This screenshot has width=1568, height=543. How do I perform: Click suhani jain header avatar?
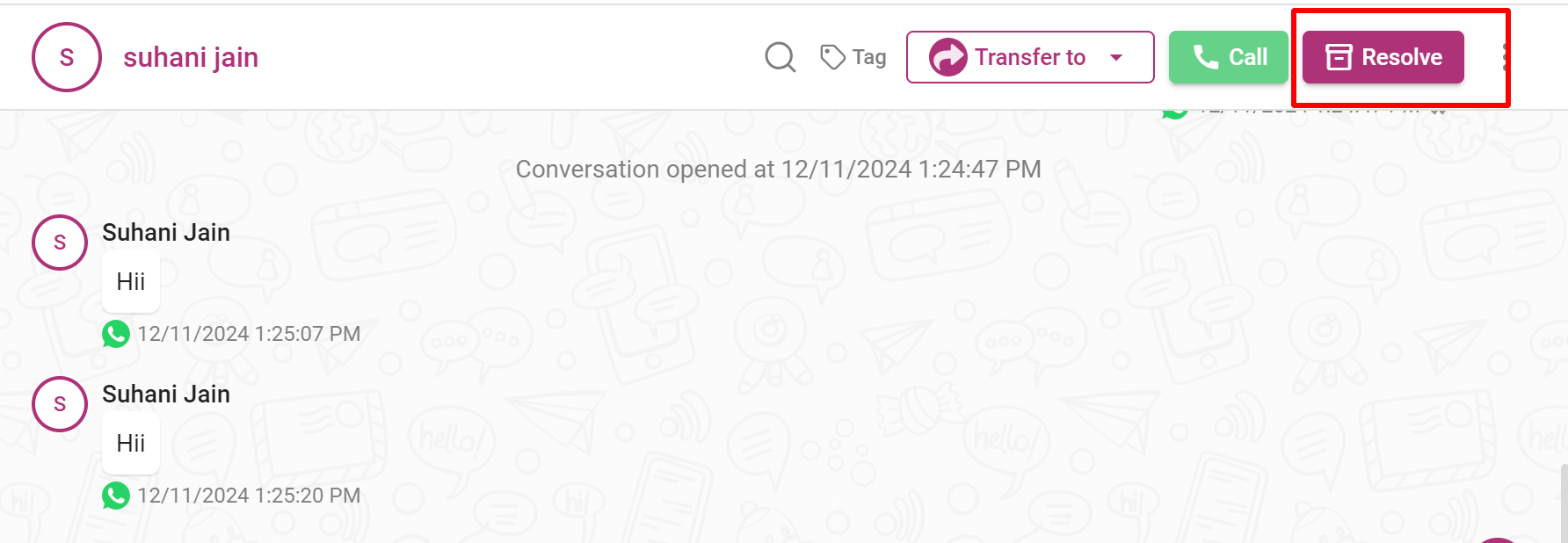point(67,57)
